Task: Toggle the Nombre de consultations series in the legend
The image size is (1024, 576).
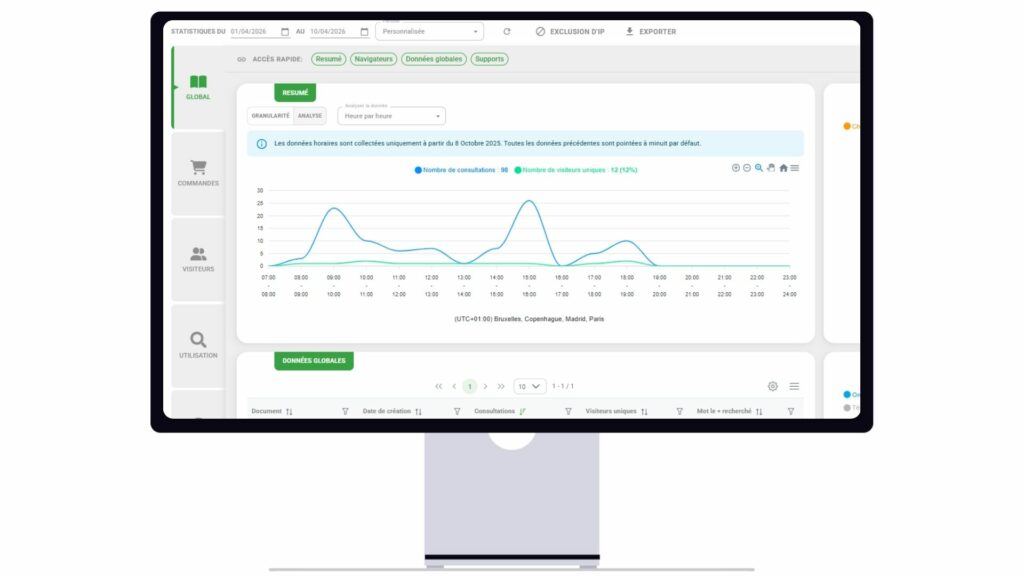Action: click(x=460, y=171)
